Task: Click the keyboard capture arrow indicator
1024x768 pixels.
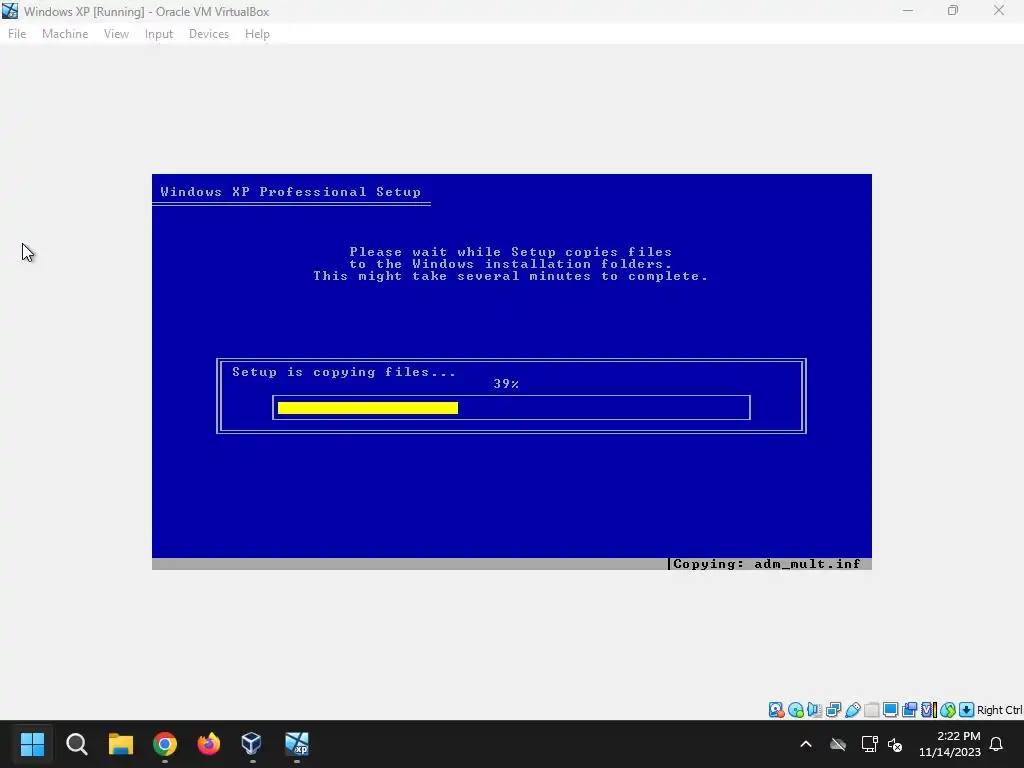Action: click(967, 710)
